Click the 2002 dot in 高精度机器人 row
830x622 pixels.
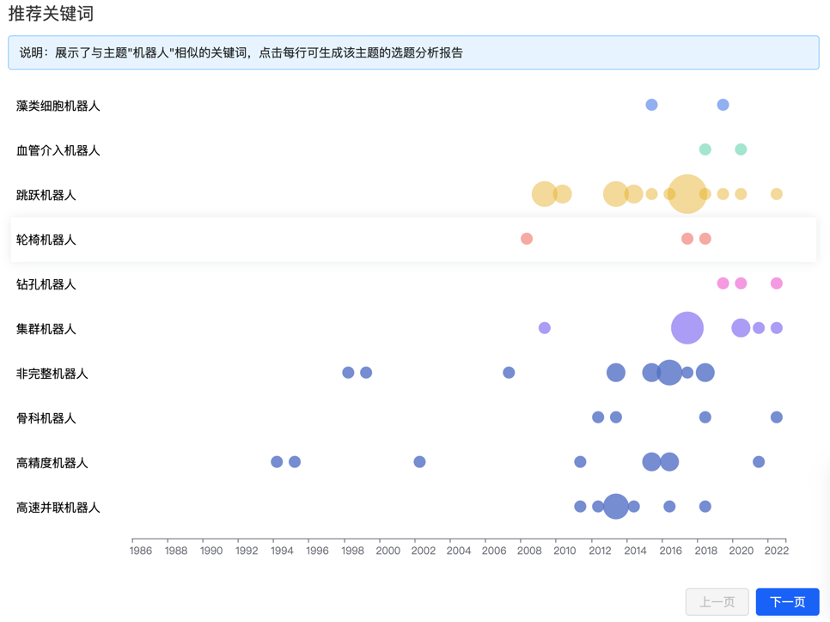419,462
